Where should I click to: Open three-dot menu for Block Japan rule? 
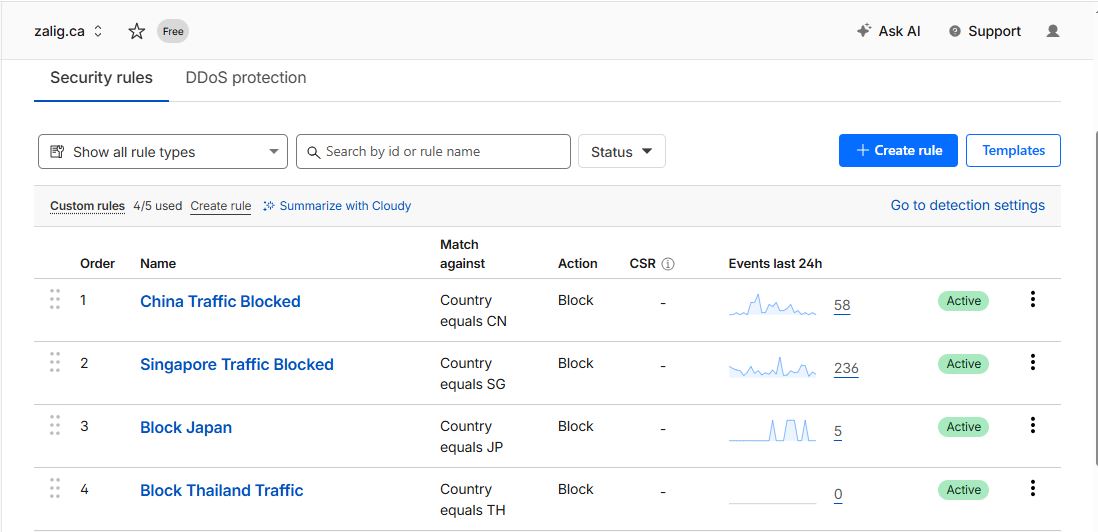coord(1032,426)
